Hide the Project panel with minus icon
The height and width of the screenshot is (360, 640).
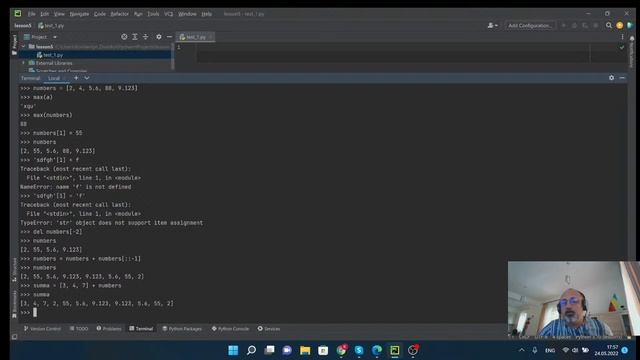pyautogui.click(x=169, y=37)
